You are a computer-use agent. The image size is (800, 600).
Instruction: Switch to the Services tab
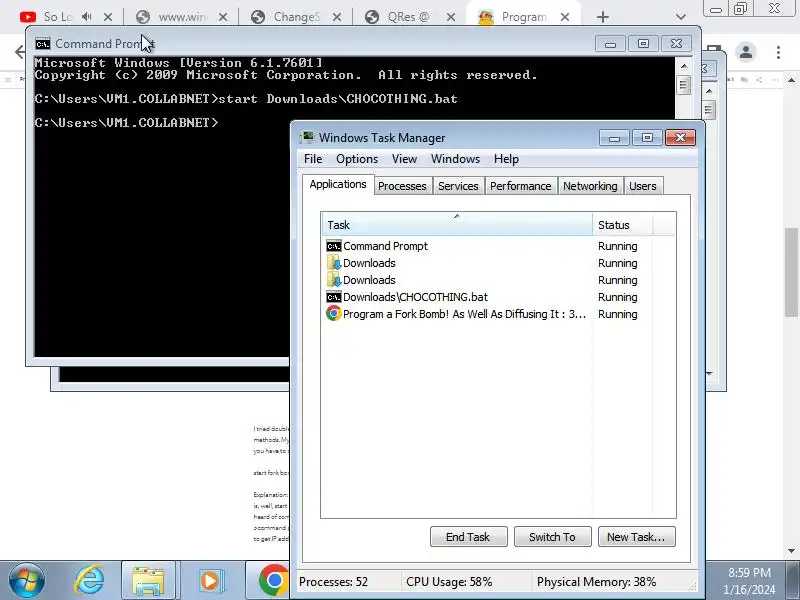click(x=458, y=186)
